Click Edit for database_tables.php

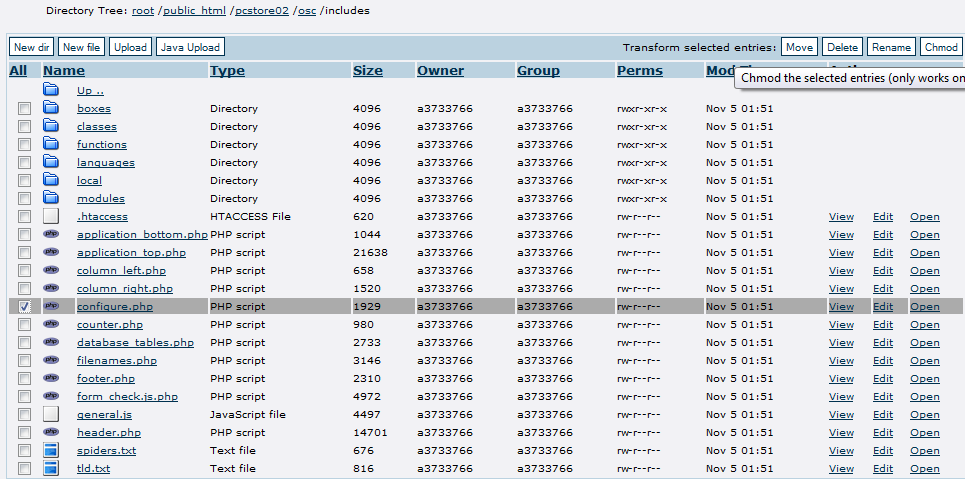883,342
